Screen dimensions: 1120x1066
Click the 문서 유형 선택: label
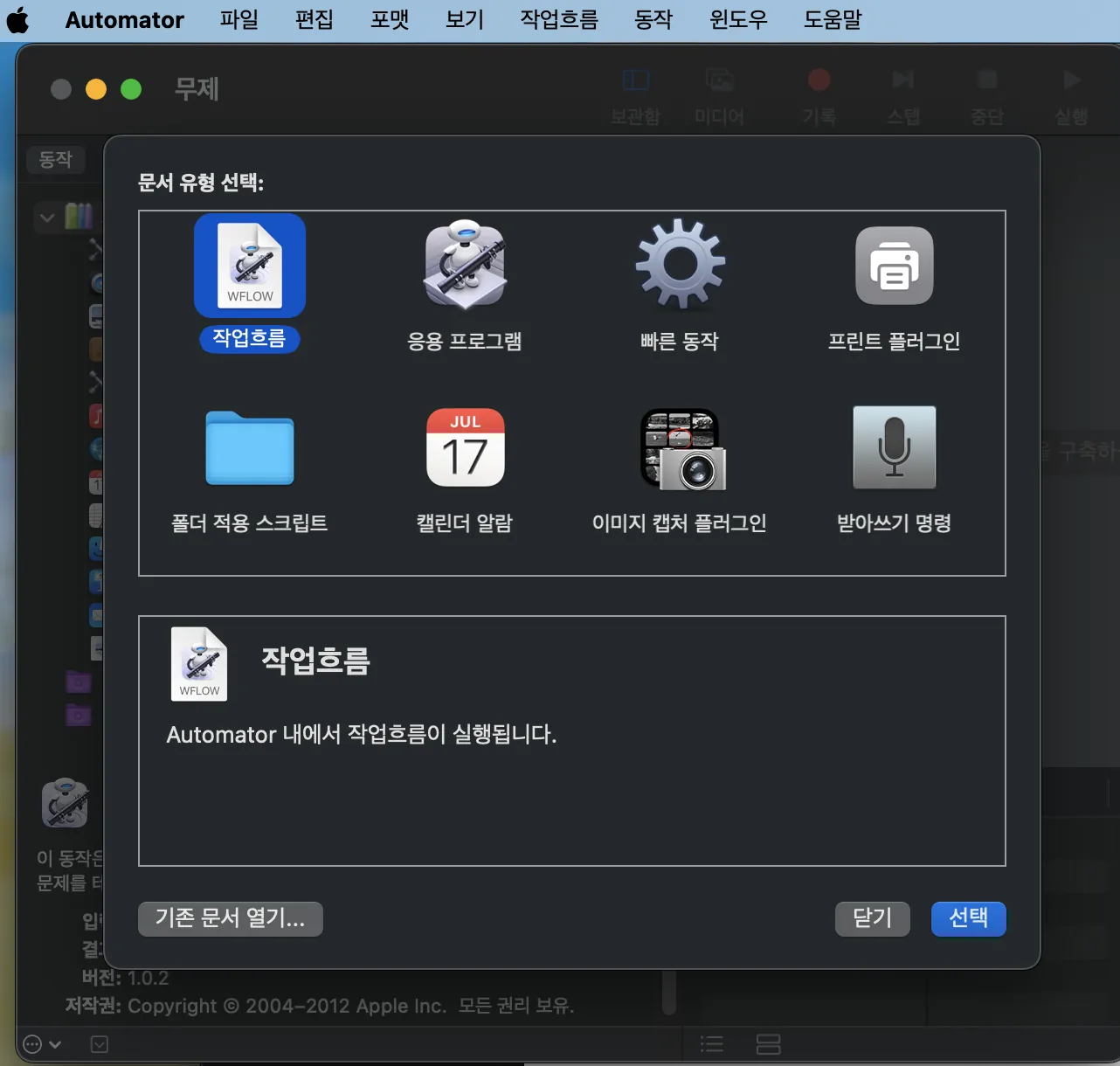(x=201, y=183)
